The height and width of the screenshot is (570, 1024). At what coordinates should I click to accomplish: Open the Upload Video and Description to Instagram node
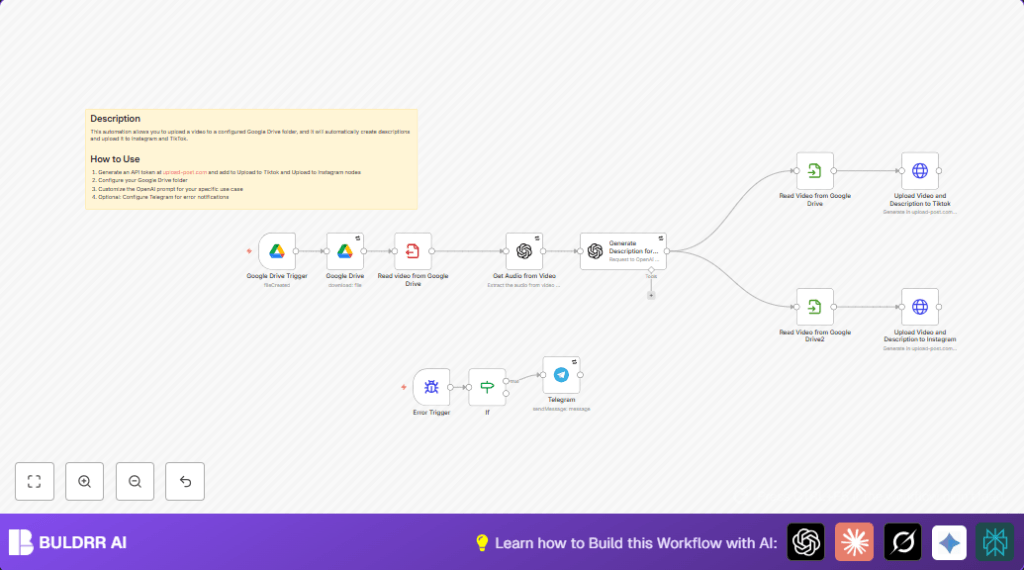920,307
